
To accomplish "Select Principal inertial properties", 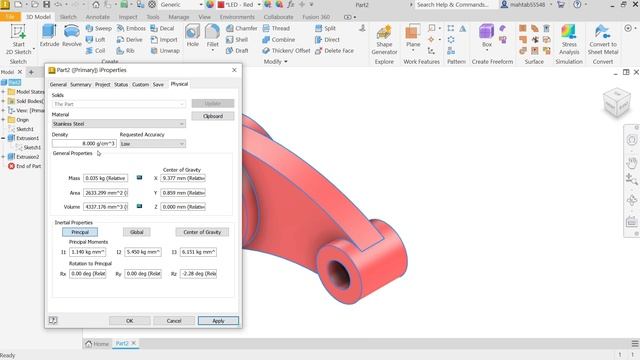I will (x=80, y=232).
